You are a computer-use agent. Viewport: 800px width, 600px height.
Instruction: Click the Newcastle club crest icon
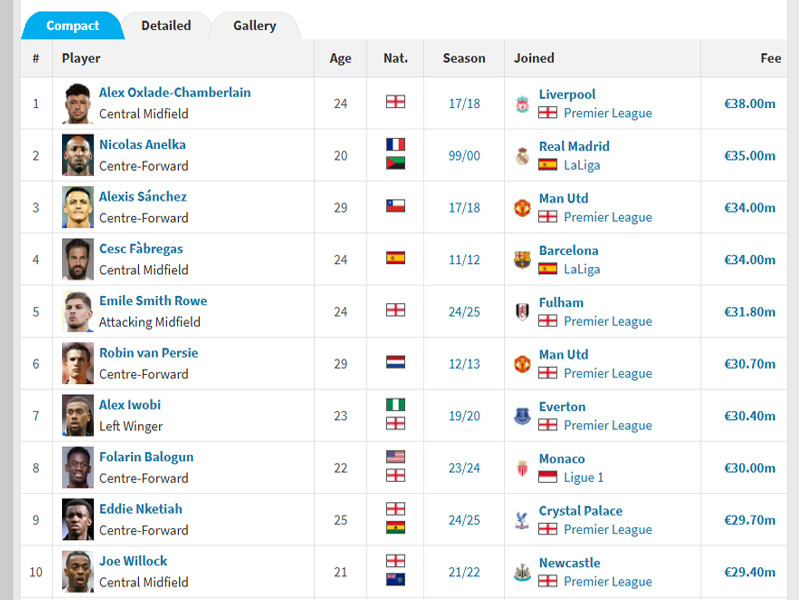pos(522,572)
